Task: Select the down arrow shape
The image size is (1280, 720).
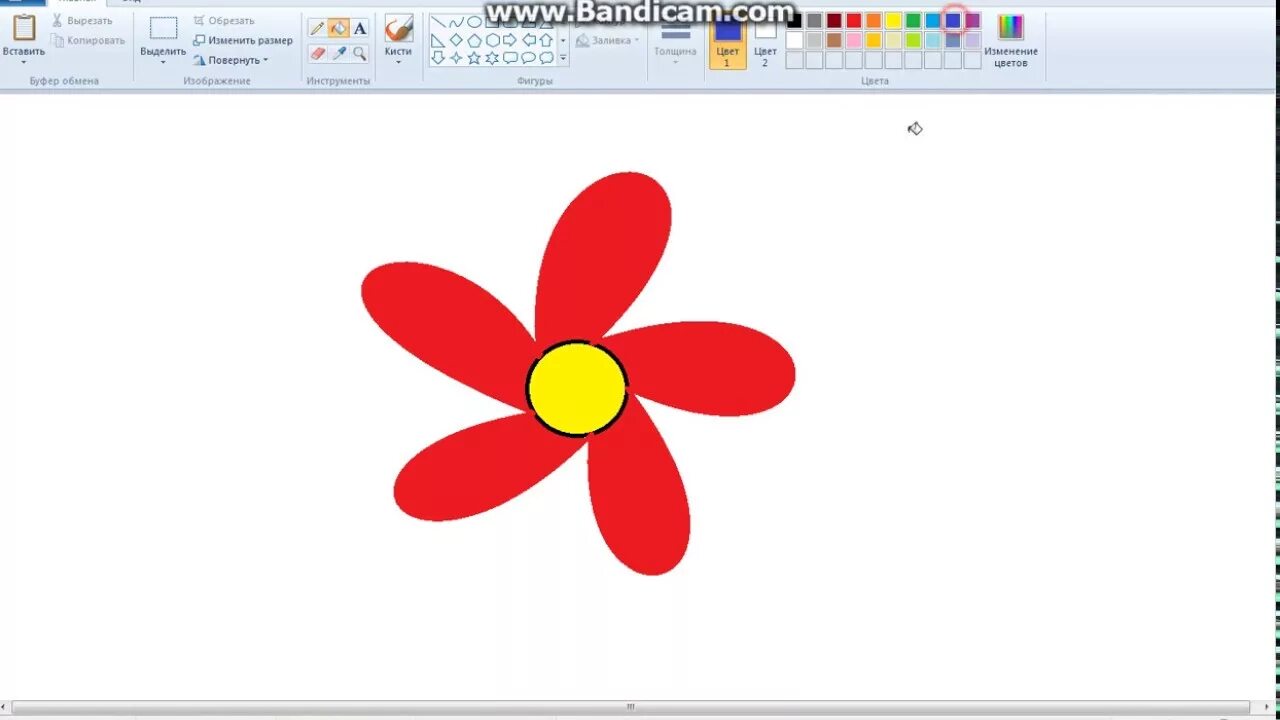Action: [x=438, y=58]
